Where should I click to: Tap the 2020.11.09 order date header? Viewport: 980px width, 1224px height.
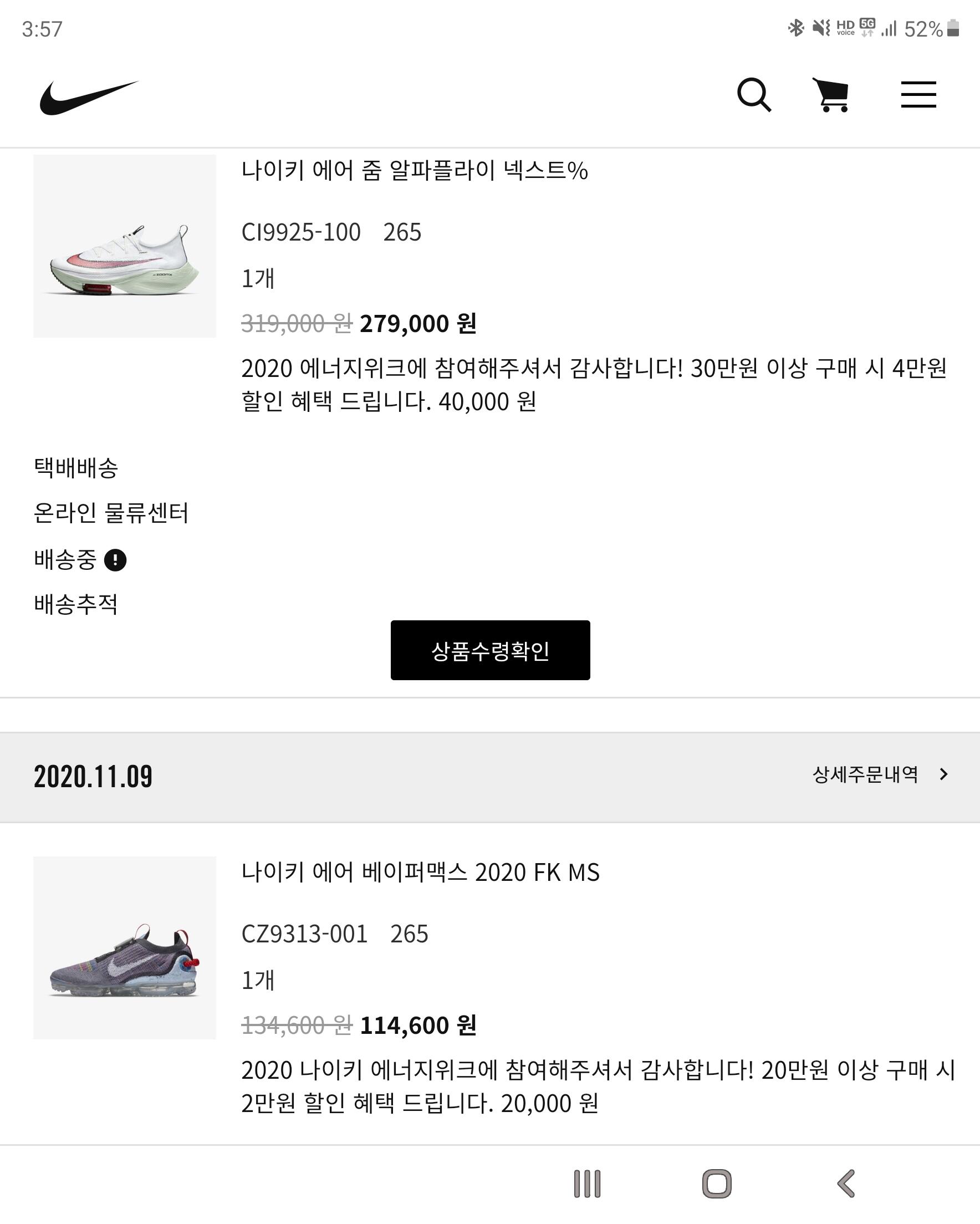(x=93, y=777)
